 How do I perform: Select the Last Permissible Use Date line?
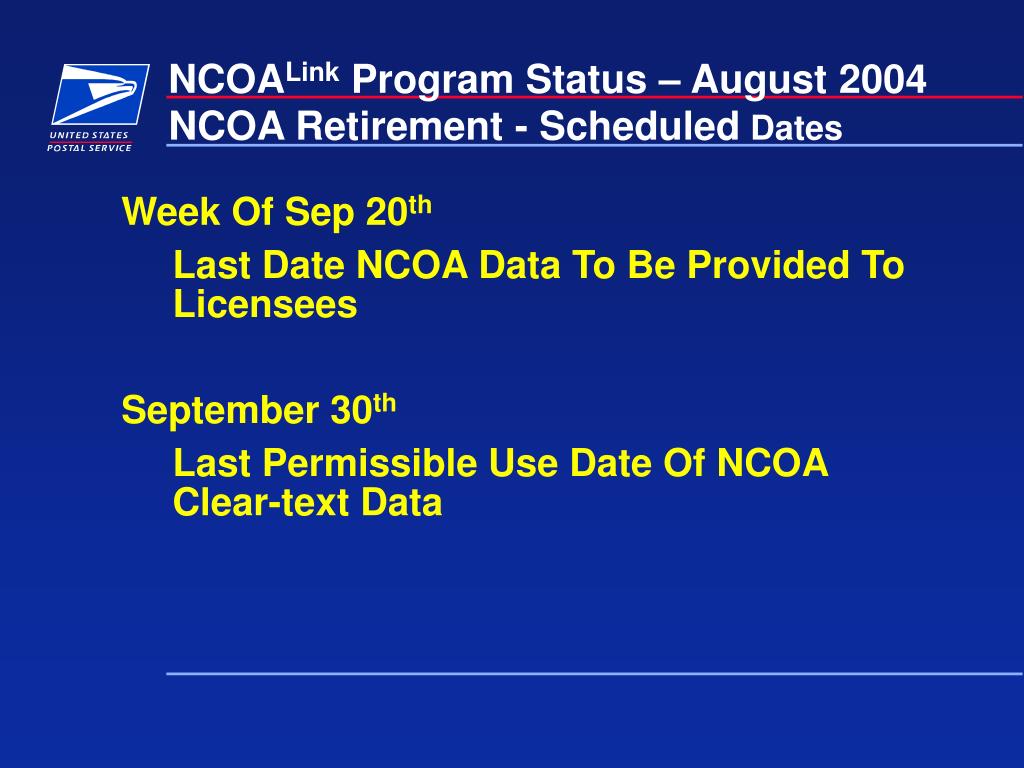tap(501, 463)
